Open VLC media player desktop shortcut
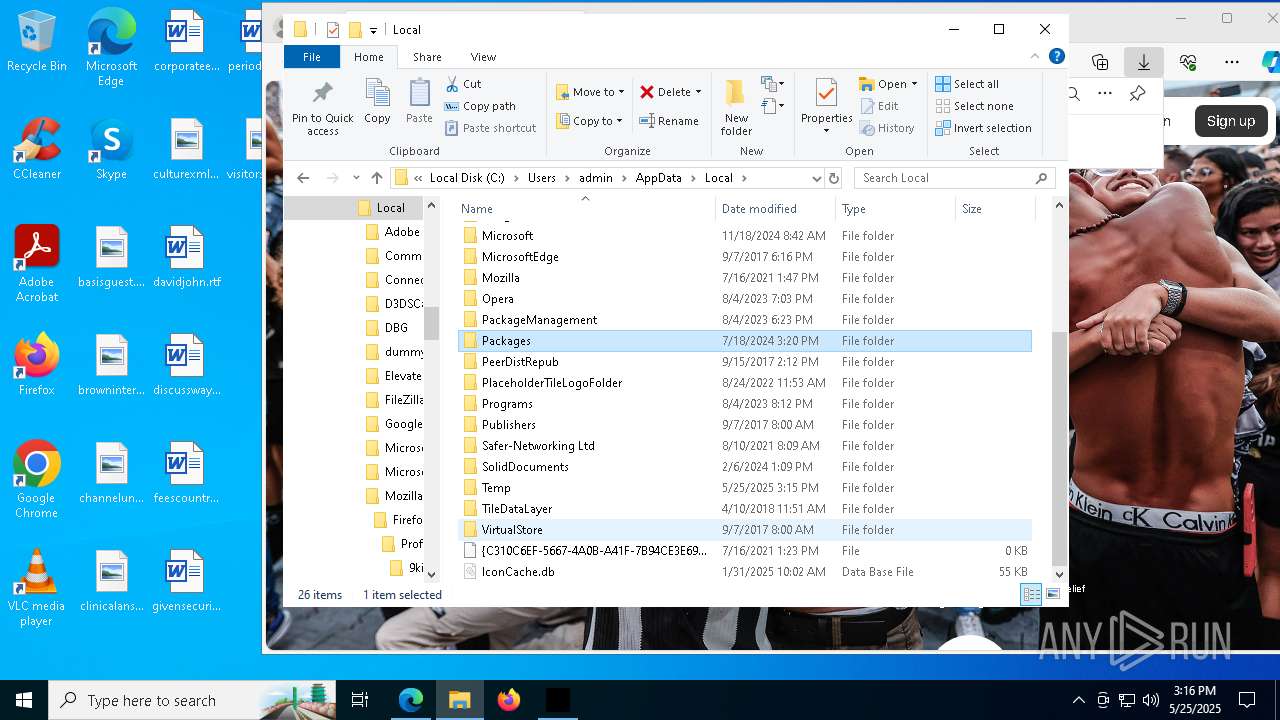The height and width of the screenshot is (720, 1280). (x=37, y=588)
